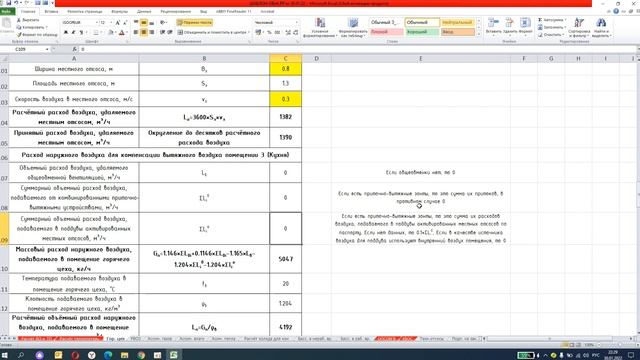Image resolution: width=640 pixels, height=360 pixels.
Task: Apply comma style (000) icon
Action: [x=278, y=32]
